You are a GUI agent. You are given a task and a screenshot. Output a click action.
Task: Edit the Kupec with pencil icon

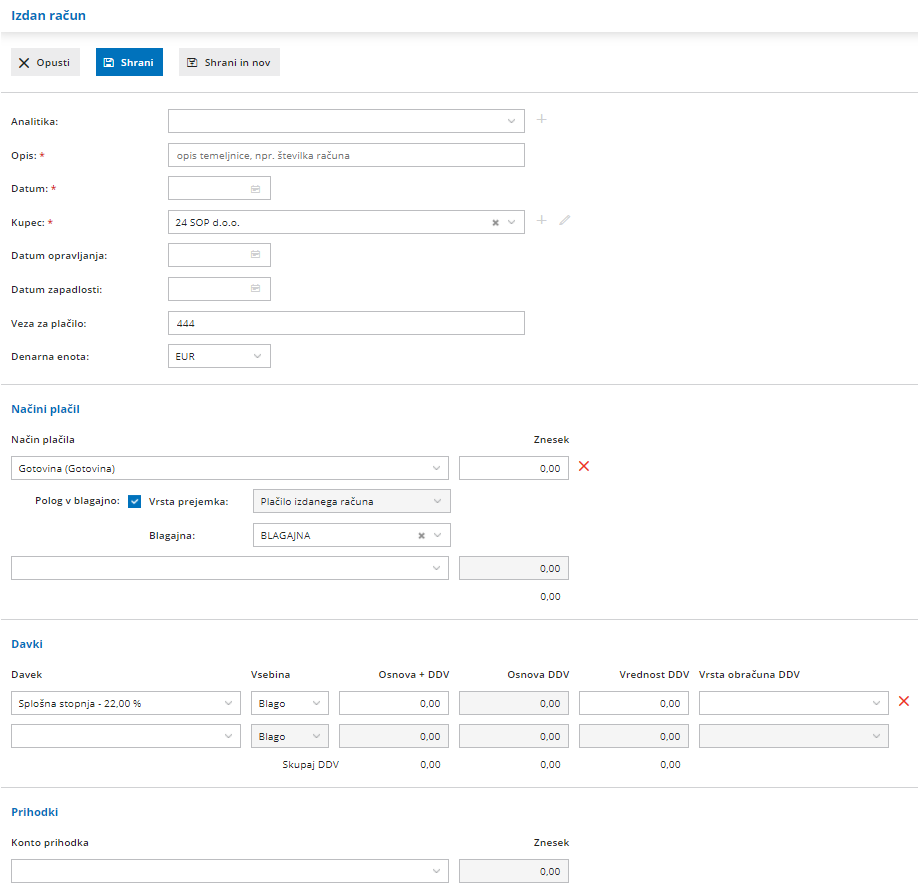click(564, 220)
